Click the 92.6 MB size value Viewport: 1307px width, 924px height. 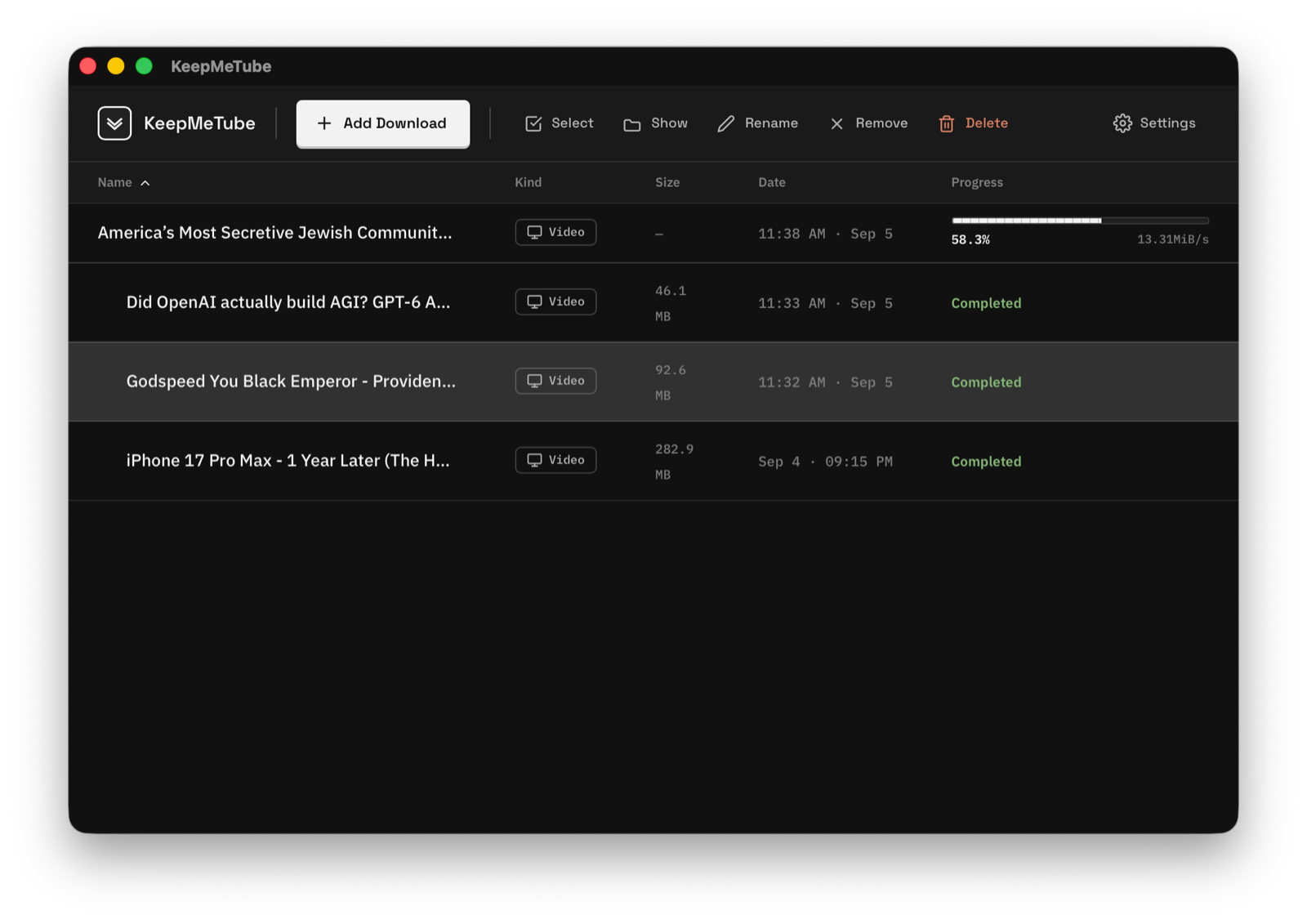tap(671, 382)
